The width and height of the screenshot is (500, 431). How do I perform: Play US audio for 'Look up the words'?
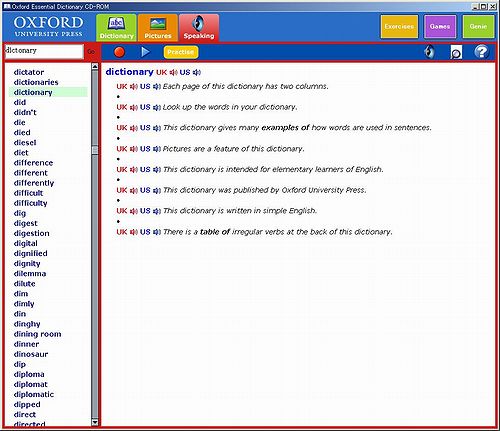pyautogui.click(x=157, y=107)
